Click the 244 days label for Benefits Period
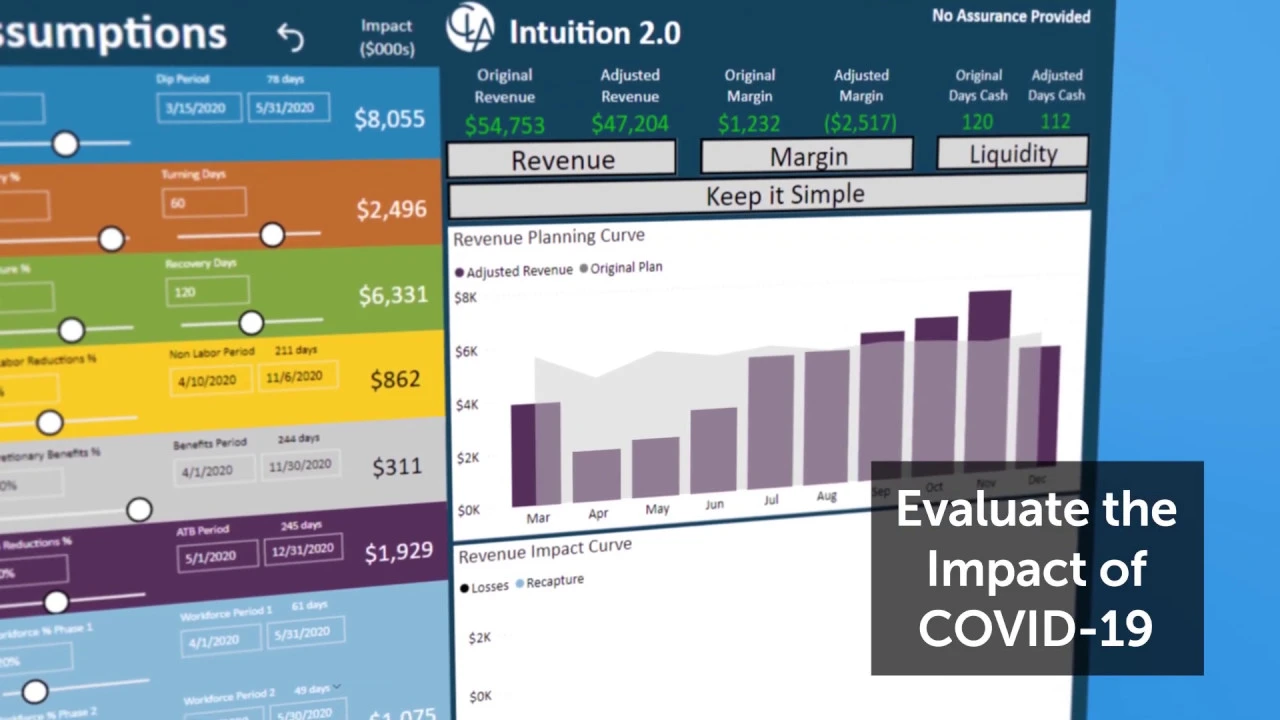 pyautogui.click(x=299, y=438)
